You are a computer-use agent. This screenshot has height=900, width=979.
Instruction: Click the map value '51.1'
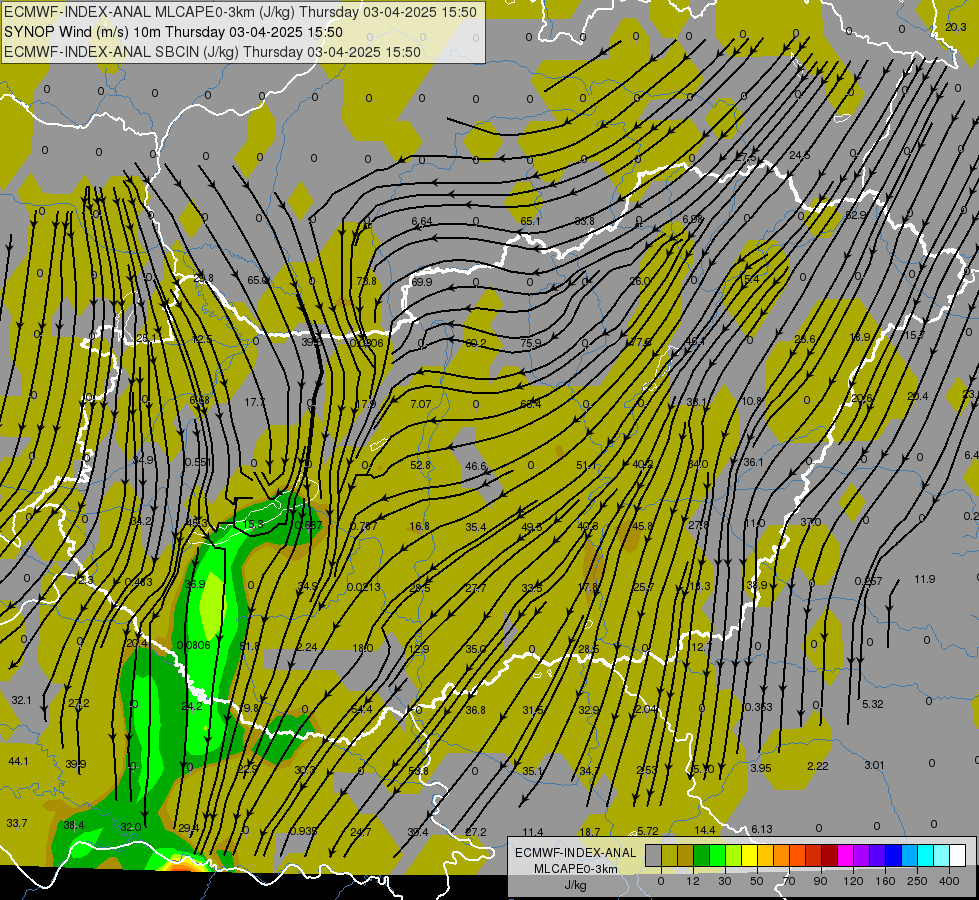(x=586, y=465)
